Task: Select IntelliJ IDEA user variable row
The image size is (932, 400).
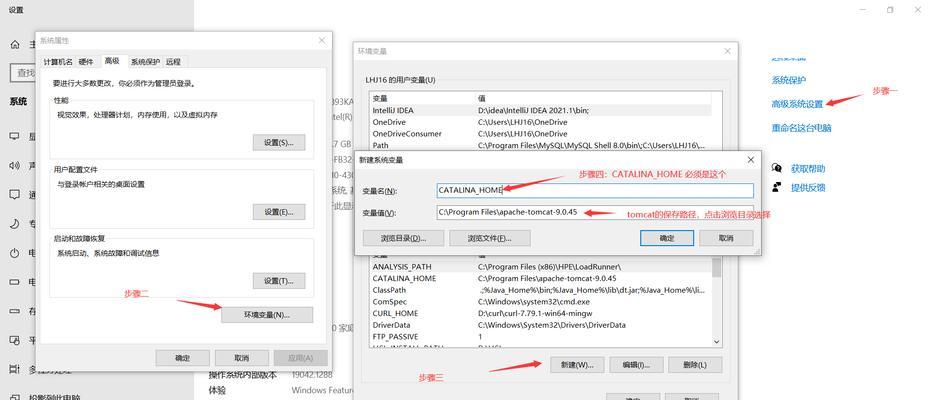Action: point(540,111)
